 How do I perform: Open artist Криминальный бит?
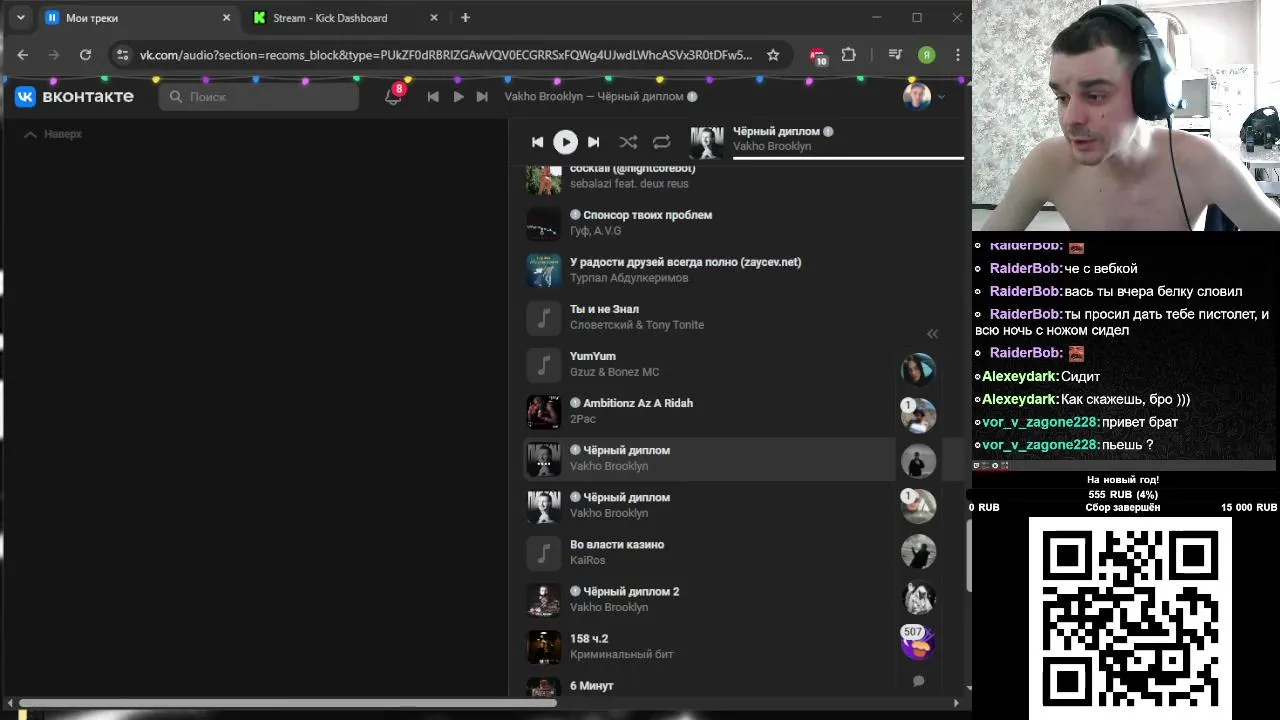tap(622, 654)
